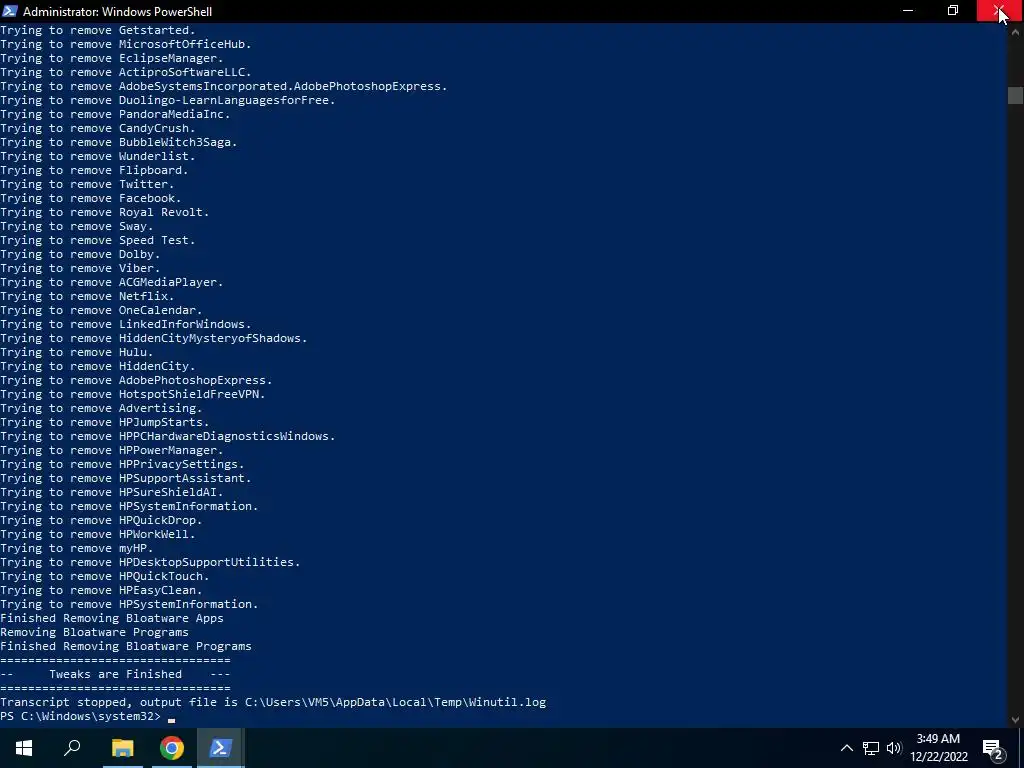
Task: Click the 'Trying to remove Dolby.' line
Action: [80, 254]
